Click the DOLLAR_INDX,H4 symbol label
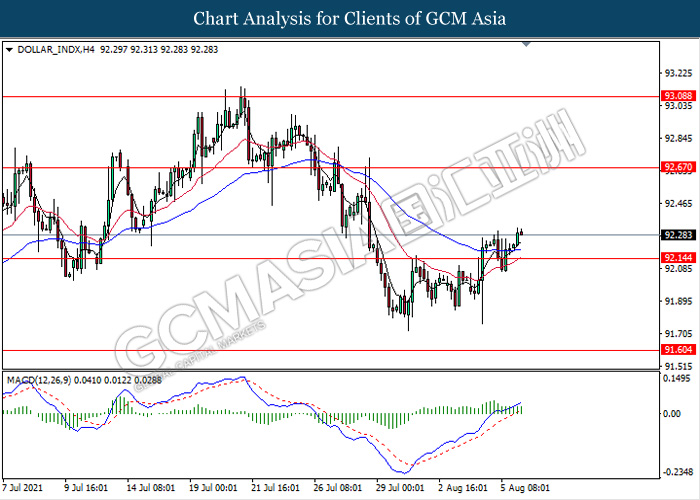This screenshot has width=700, height=500. coord(52,48)
